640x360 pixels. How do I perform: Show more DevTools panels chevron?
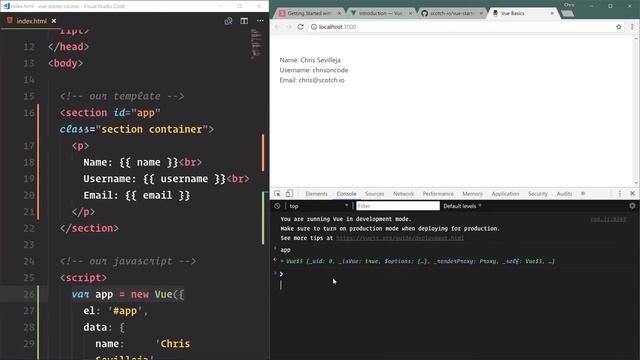click(583, 193)
